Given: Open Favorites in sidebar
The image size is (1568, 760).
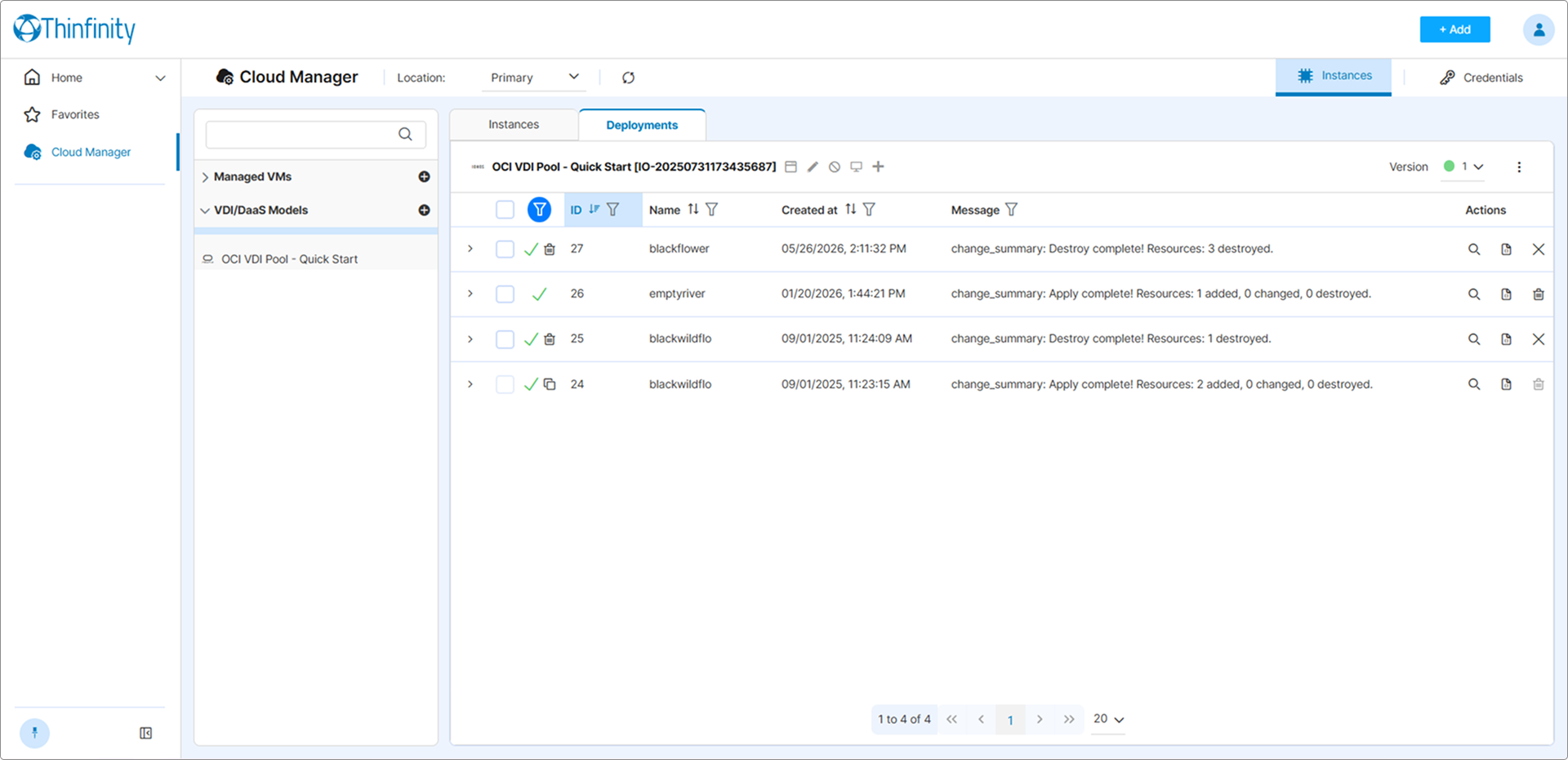Looking at the screenshot, I should click(x=75, y=114).
